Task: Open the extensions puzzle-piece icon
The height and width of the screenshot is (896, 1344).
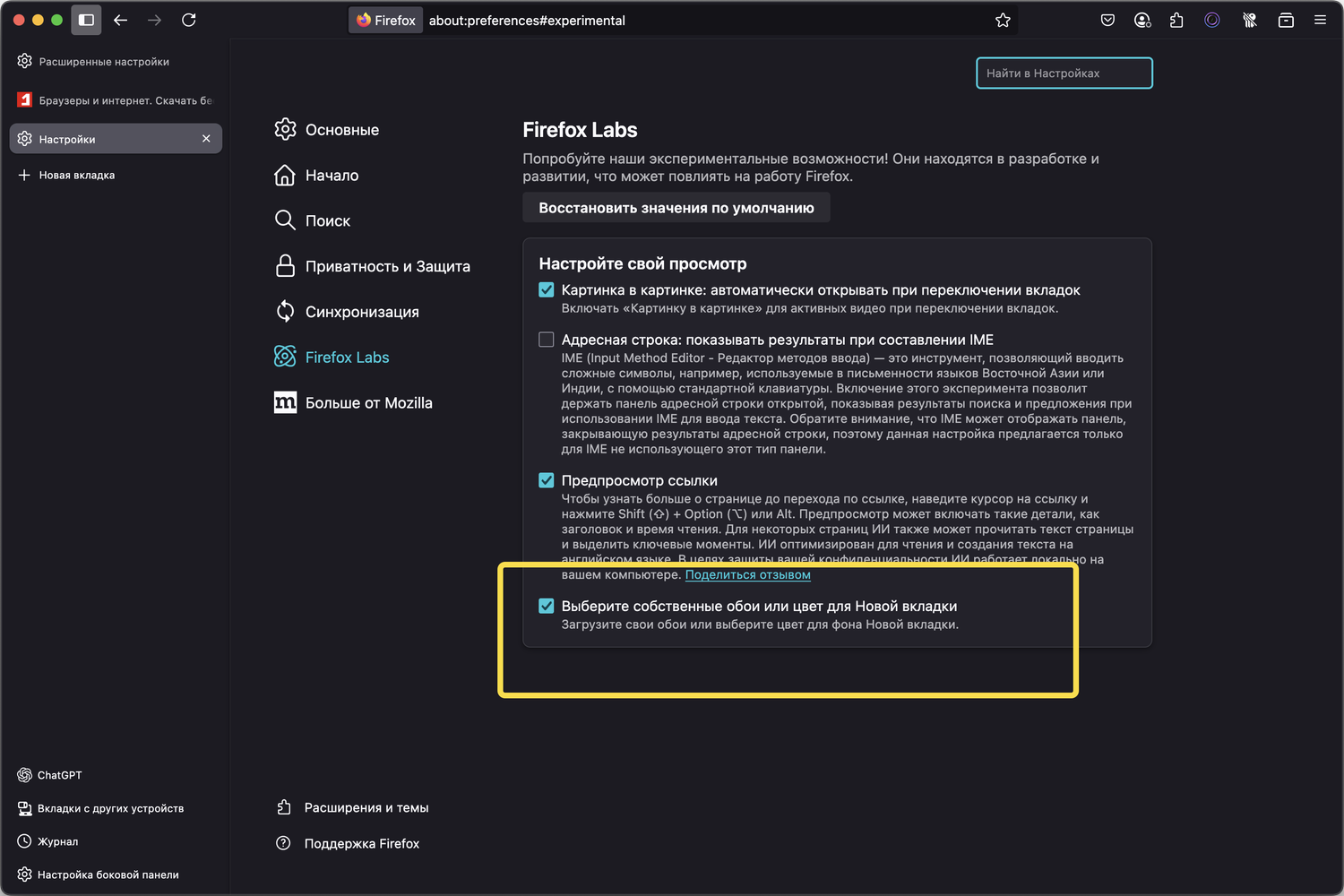Action: tap(1176, 20)
